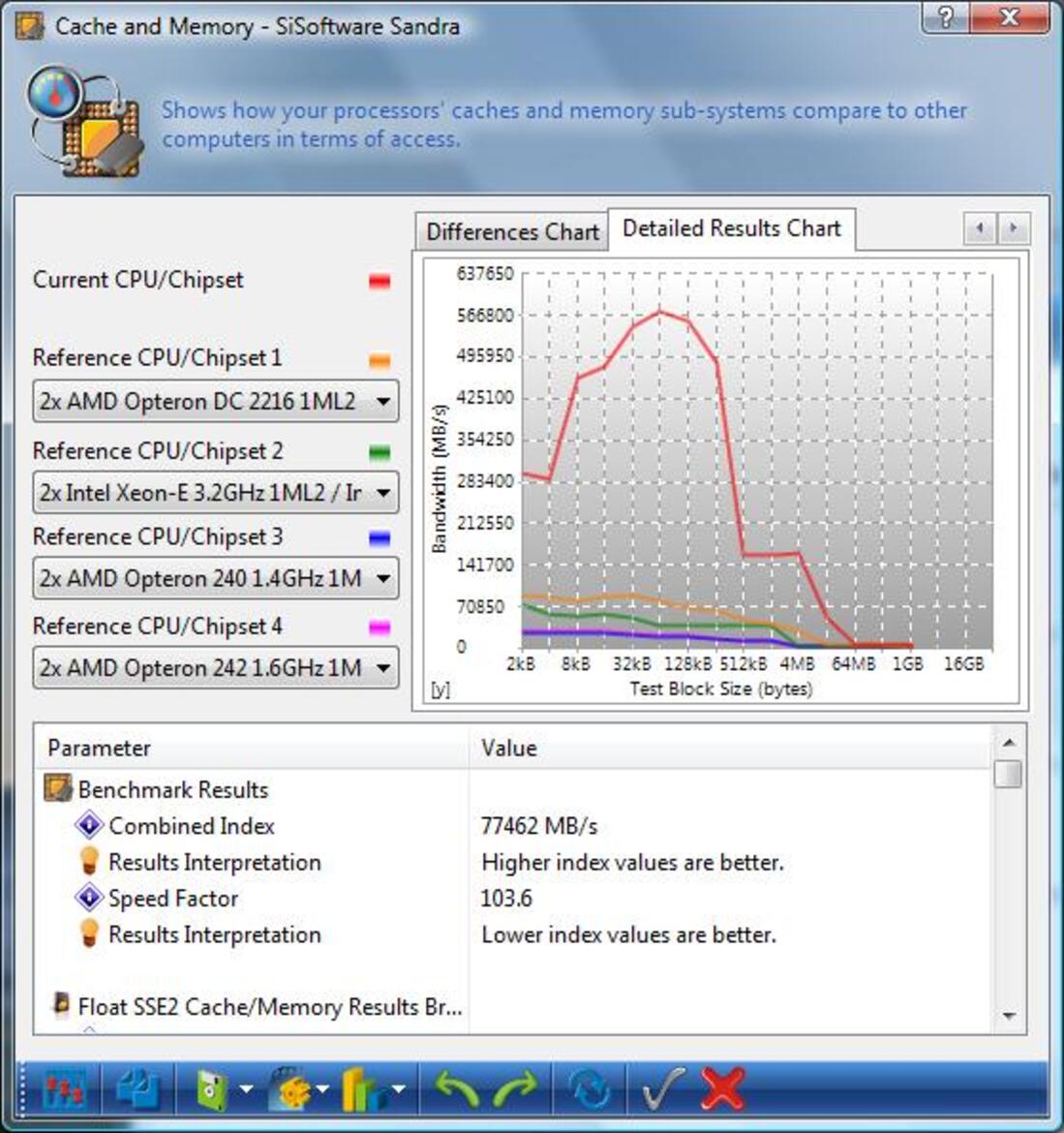Click the results list scroll up arrow
Screen dimensions: 1064x1133
point(1009,742)
